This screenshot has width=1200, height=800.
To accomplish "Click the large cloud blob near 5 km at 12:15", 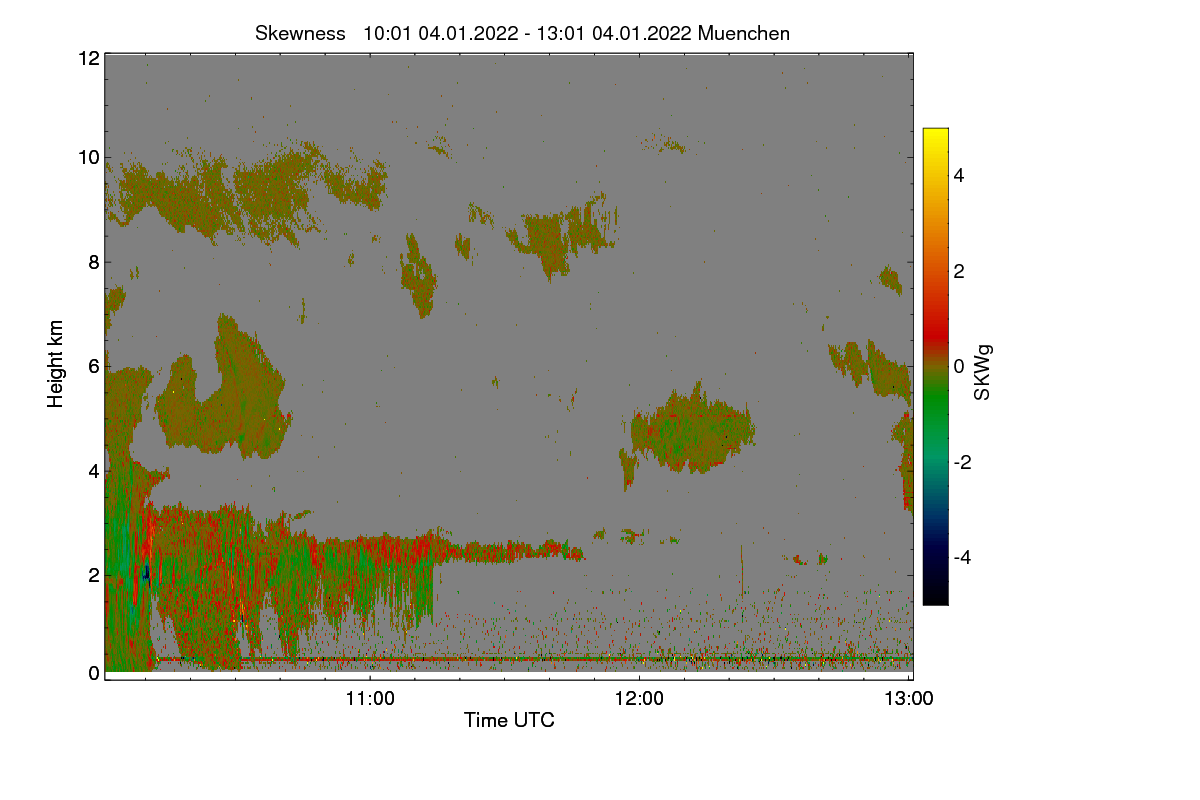I will [692, 430].
